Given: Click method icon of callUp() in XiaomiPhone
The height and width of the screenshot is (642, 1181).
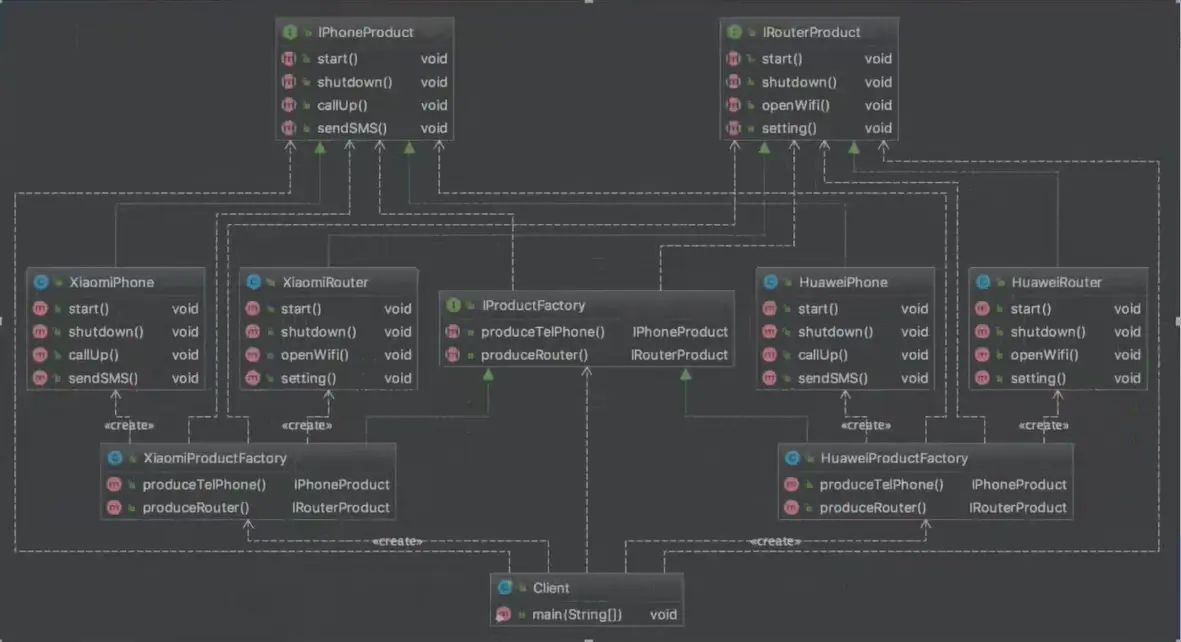Looking at the screenshot, I should (x=40, y=355).
